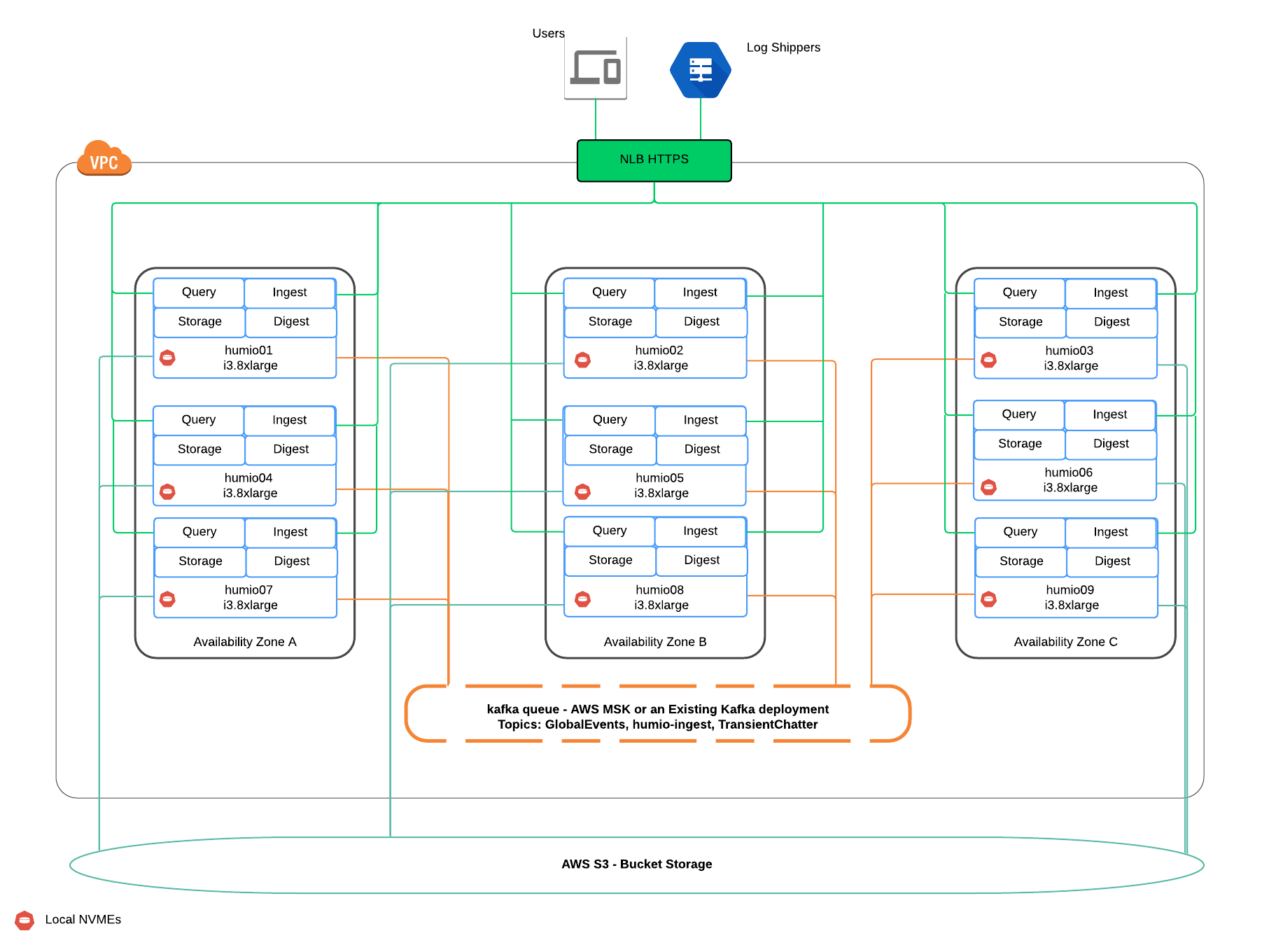The image size is (1262, 952).
Task: Click the Users devices icon
Action: click(596, 68)
